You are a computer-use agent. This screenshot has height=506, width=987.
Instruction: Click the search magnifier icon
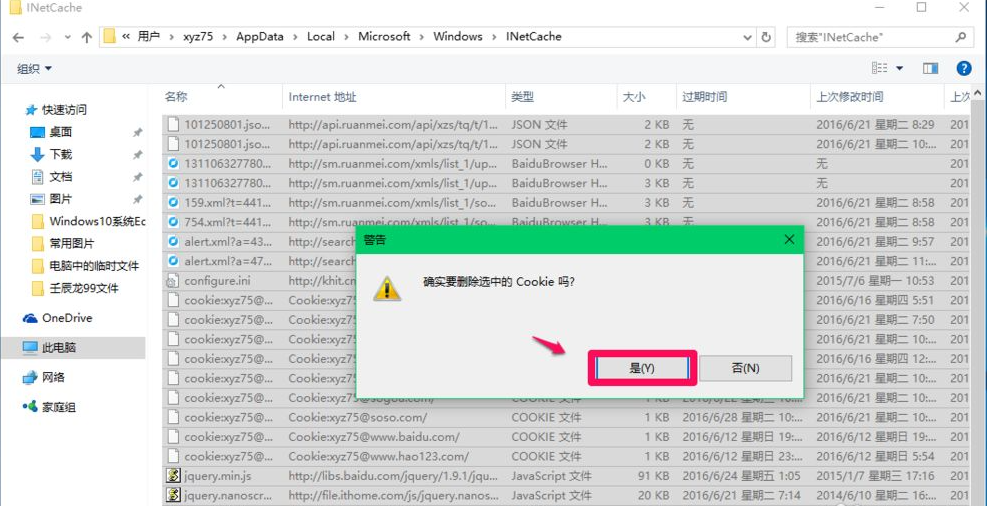[961, 37]
